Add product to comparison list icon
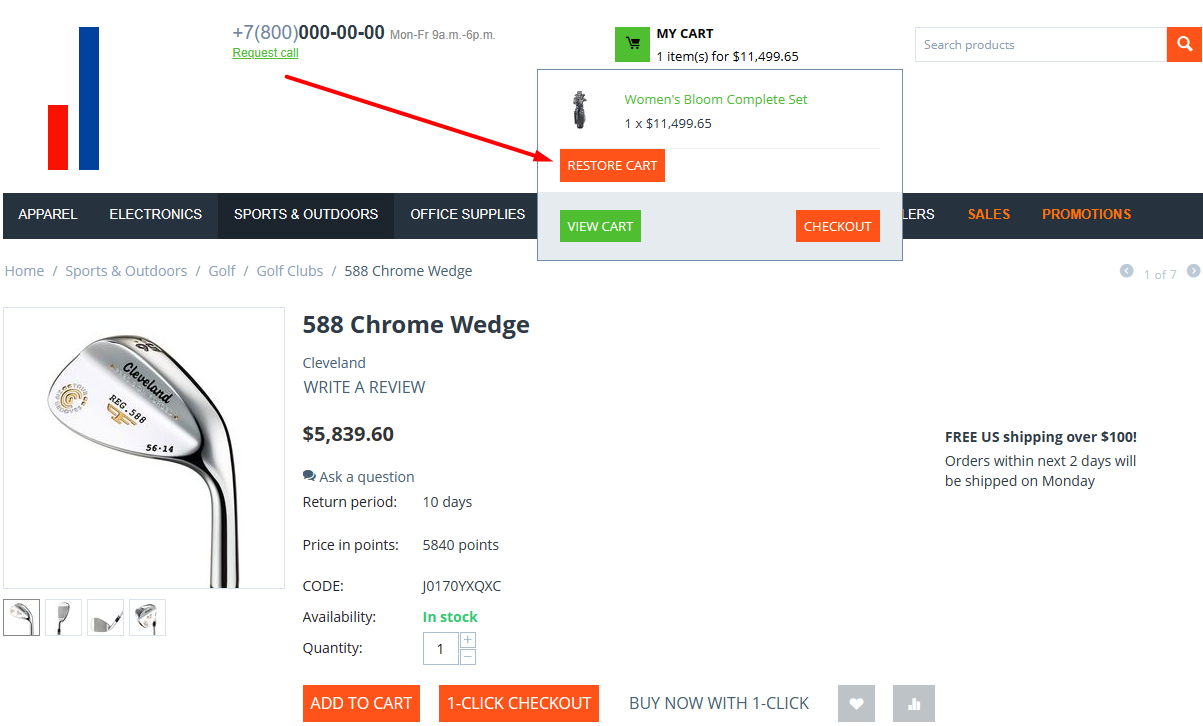The width and height of the screenshot is (1203, 726). pyautogui.click(x=914, y=703)
